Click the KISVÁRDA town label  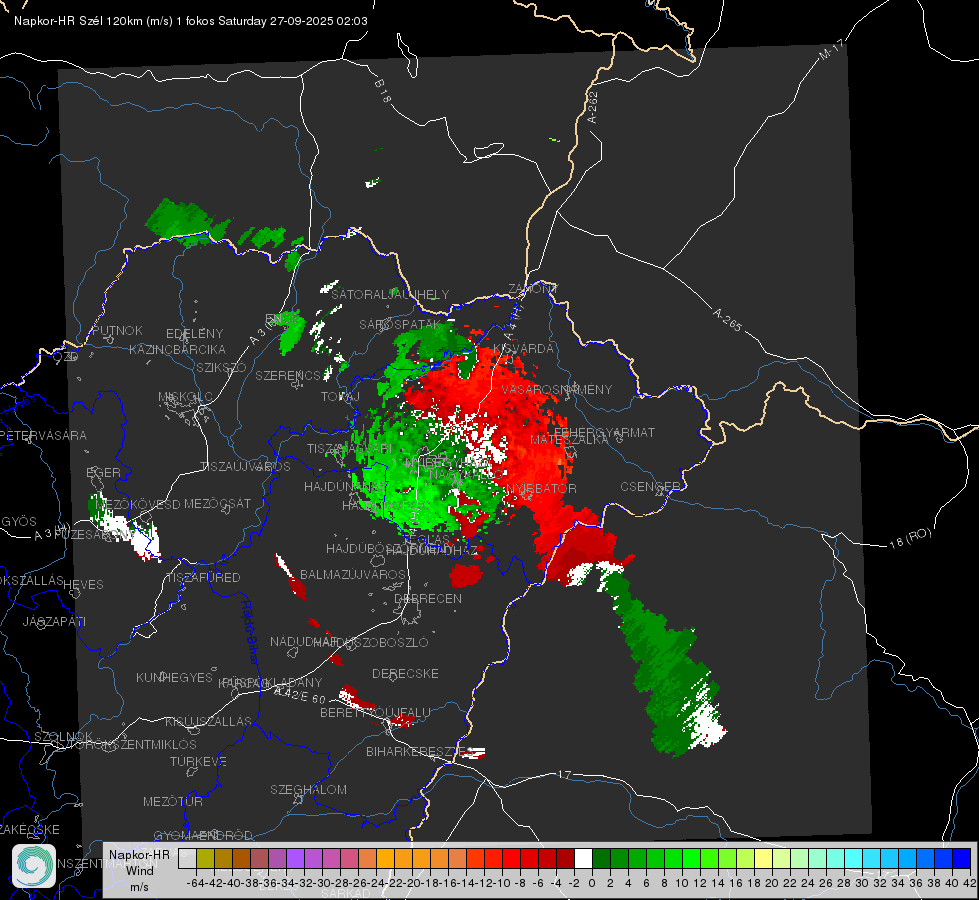point(524,349)
